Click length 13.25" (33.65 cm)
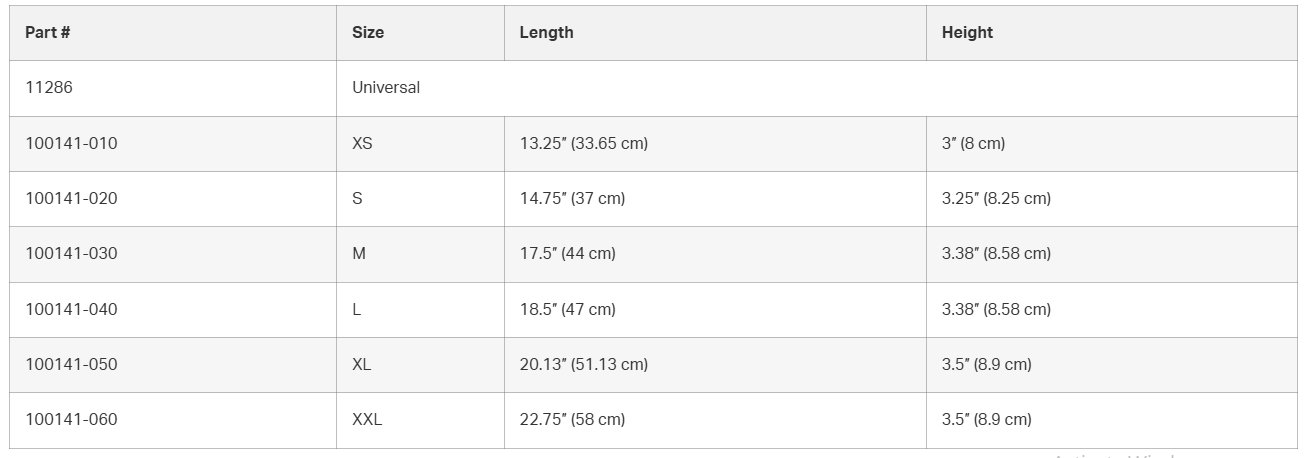 [583, 143]
